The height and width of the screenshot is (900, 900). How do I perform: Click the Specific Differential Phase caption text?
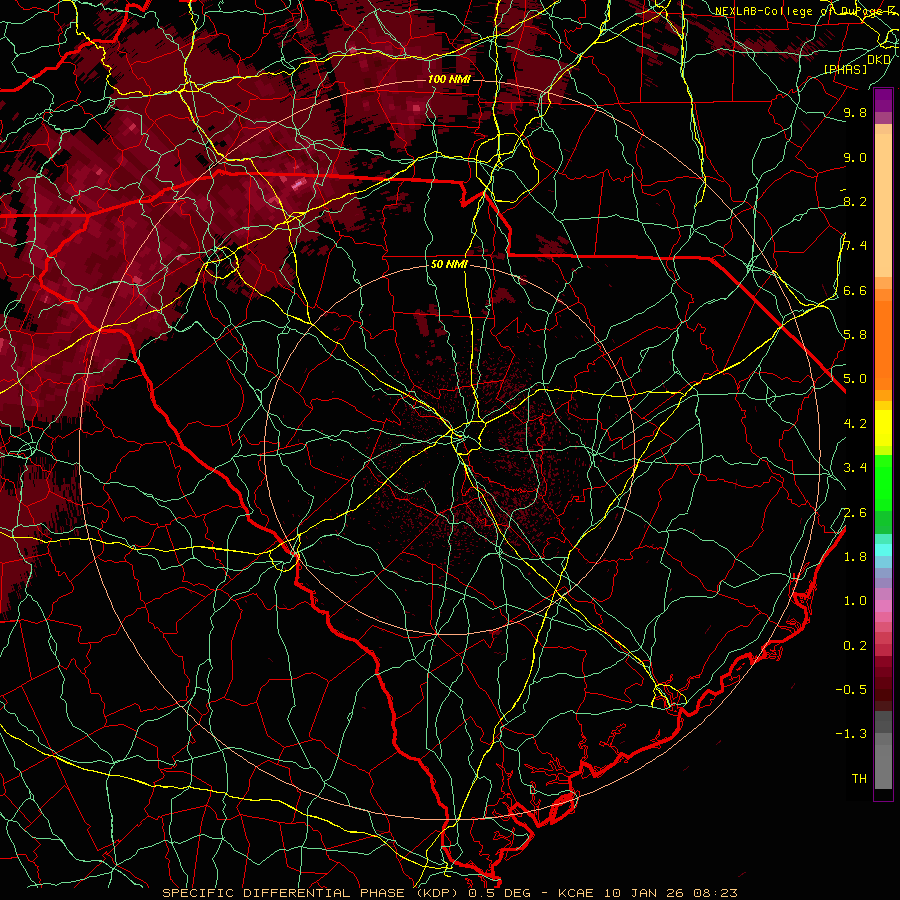coord(311,893)
